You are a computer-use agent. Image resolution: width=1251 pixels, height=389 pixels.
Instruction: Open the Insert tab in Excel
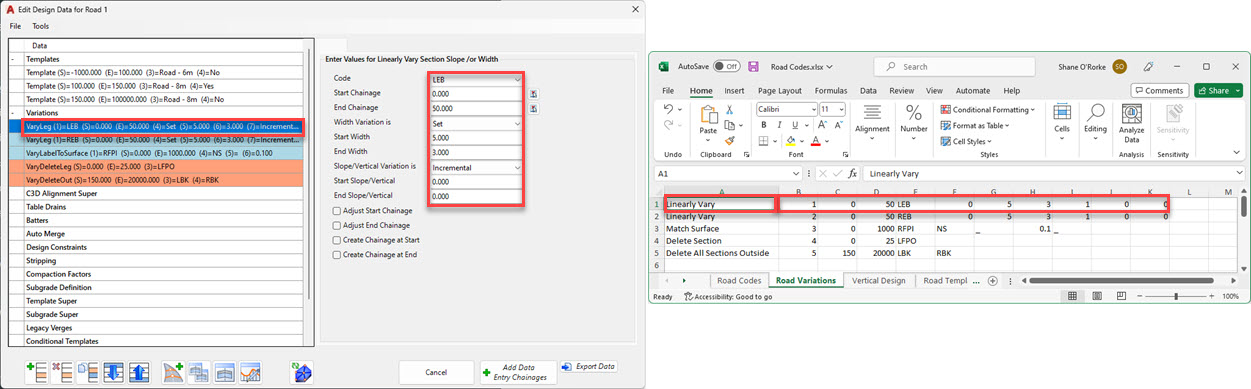click(735, 91)
